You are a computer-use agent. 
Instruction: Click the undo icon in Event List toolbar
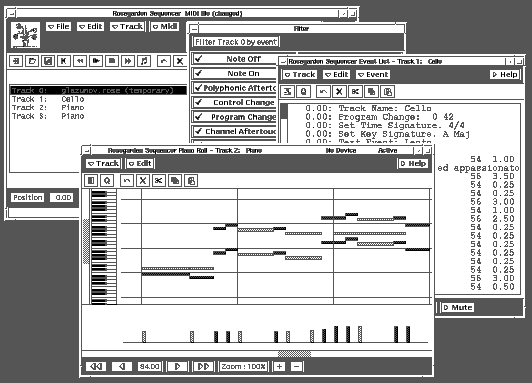coord(323,92)
